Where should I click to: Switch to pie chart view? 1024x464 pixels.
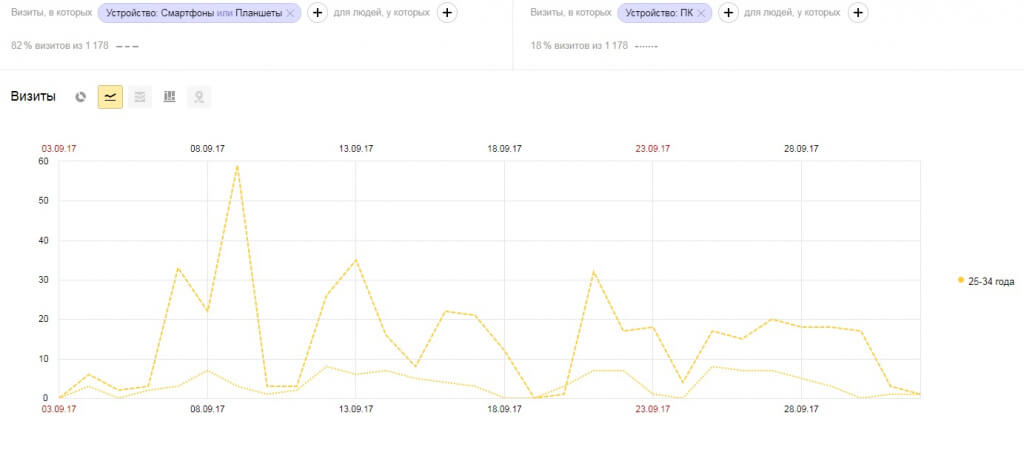coord(81,97)
